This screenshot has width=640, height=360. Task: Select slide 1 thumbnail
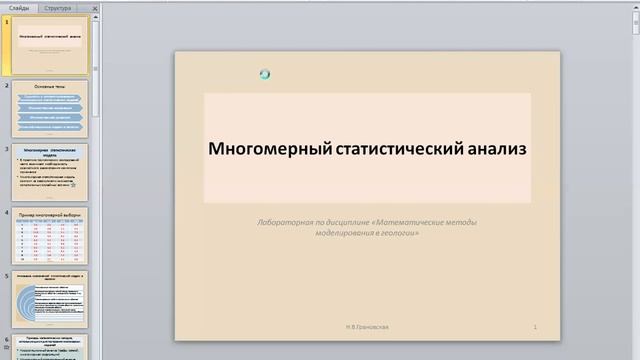point(50,46)
